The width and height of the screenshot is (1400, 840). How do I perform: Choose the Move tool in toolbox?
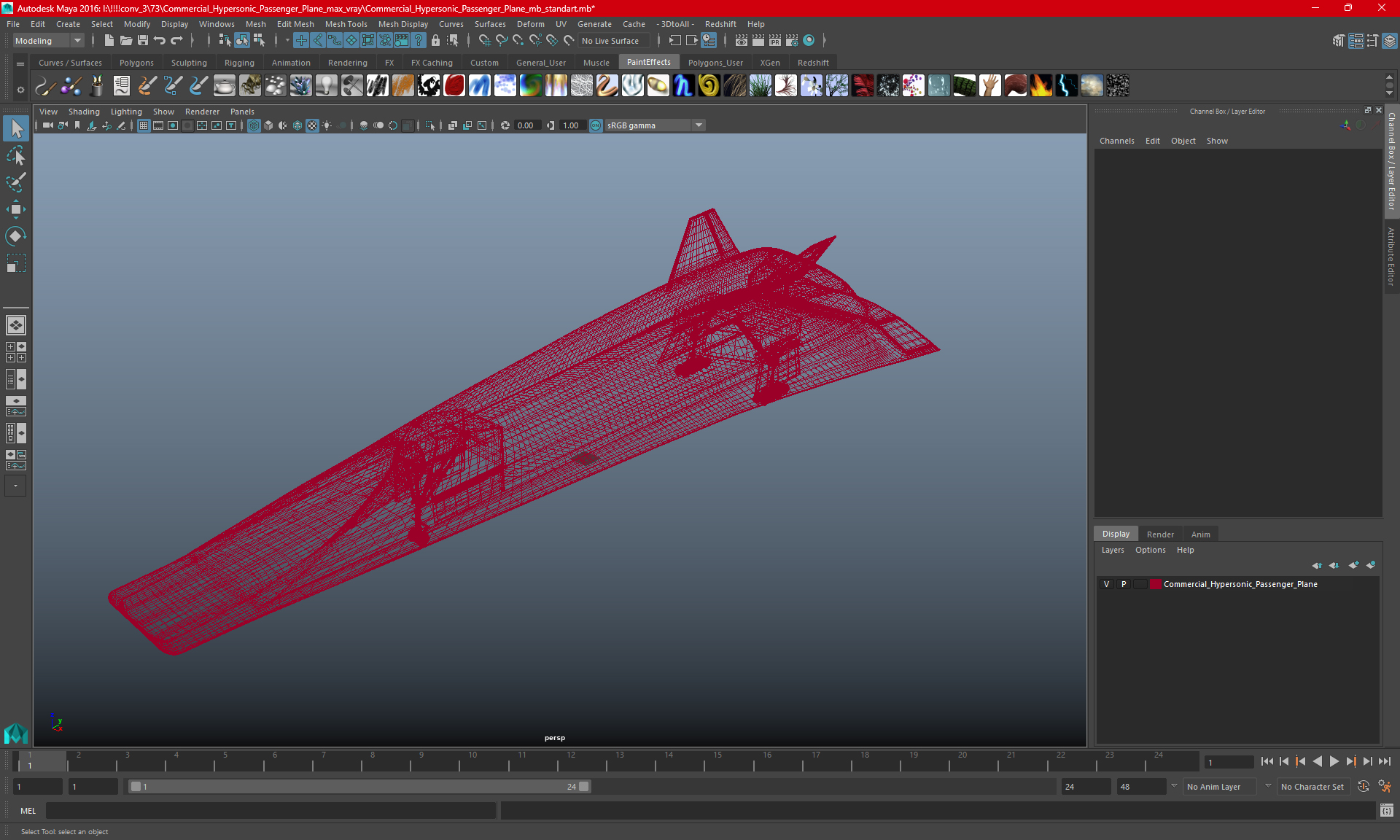pyautogui.click(x=16, y=209)
